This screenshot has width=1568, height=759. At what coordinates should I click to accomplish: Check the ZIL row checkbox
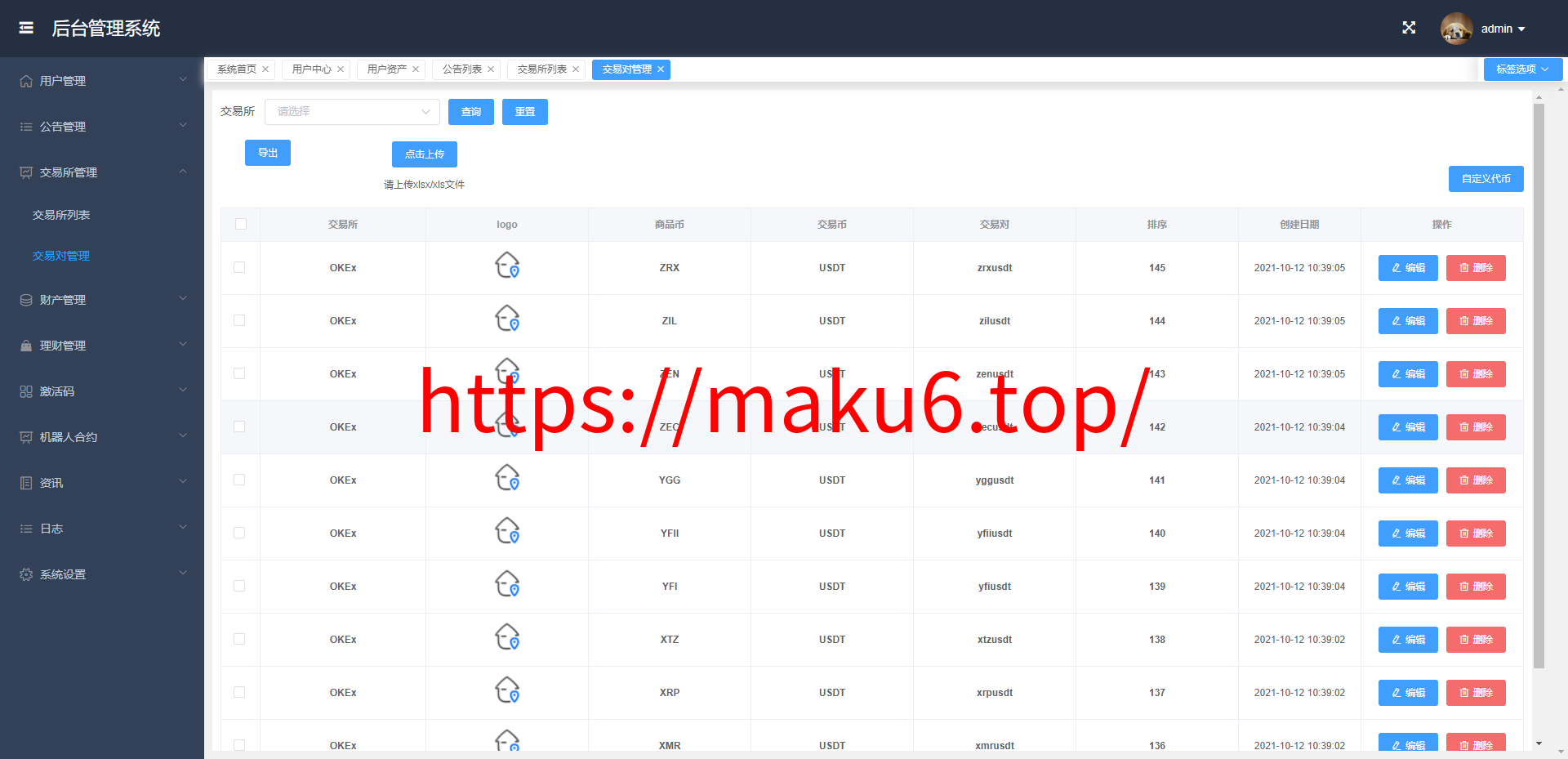pyautogui.click(x=239, y=320)
